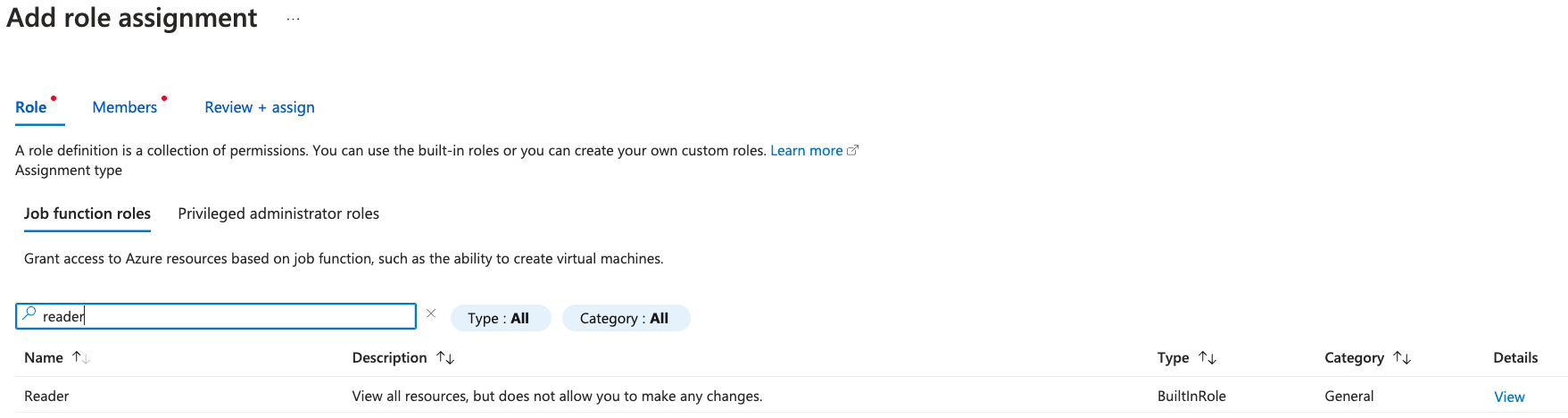1568x418 pixels.
Task: Sort by Type column arrows
Action: pyautogui.click(x=1207, y=357)
